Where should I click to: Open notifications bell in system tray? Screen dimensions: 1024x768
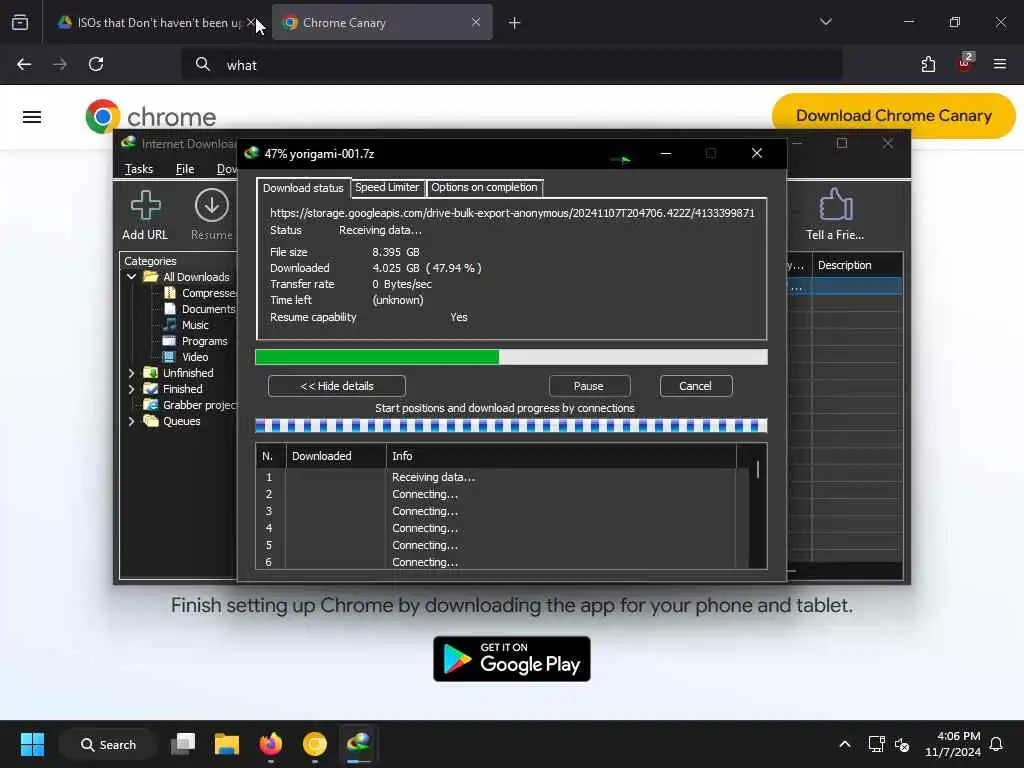click(996, 744)
